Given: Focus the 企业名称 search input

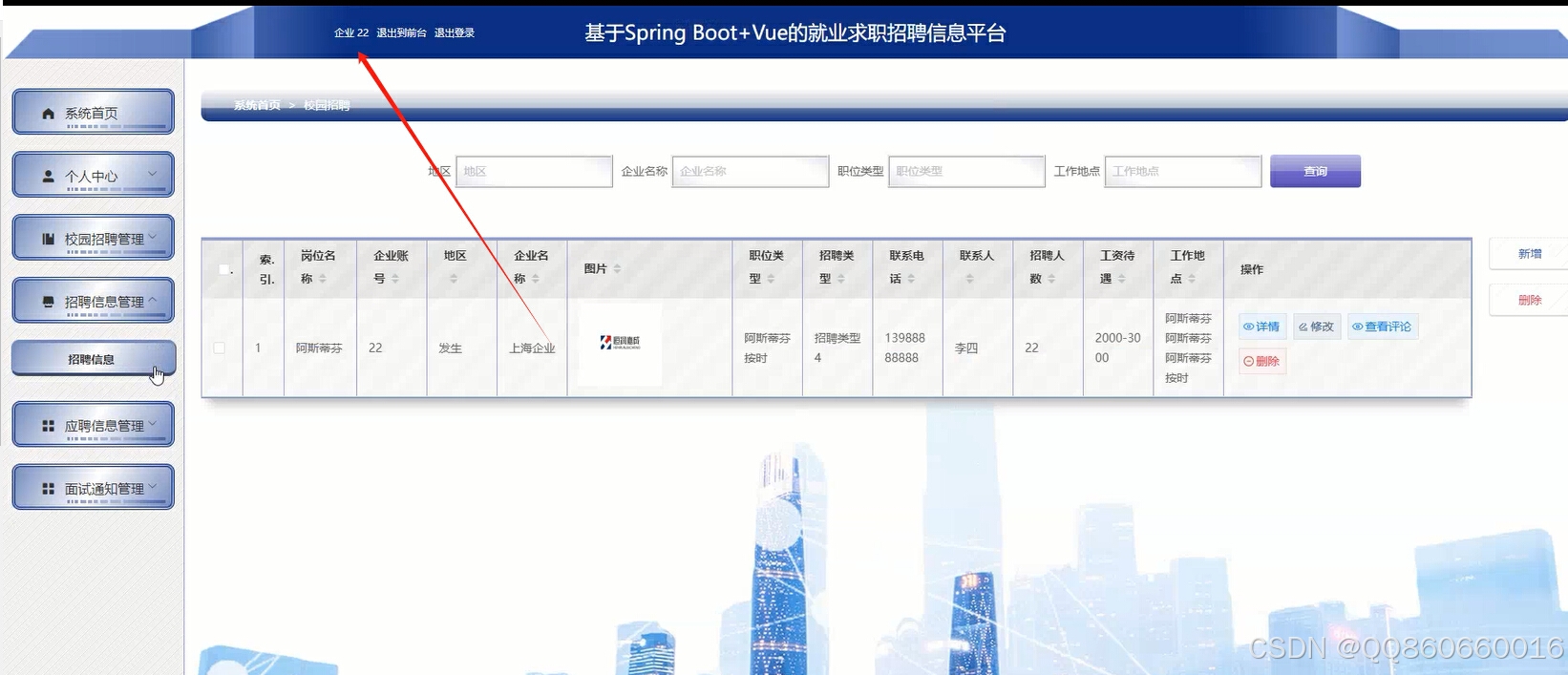Looking at the screenshot, I should pos(751,171).
